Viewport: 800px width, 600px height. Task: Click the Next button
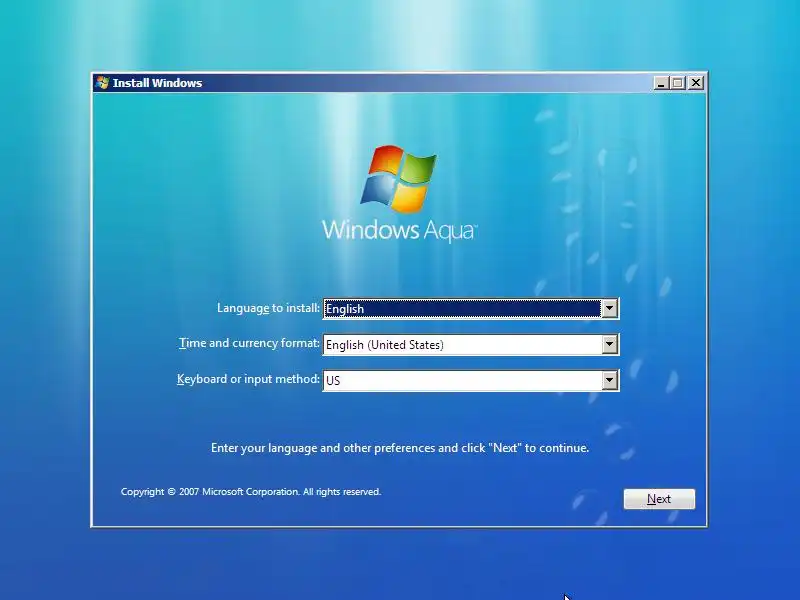659,499
